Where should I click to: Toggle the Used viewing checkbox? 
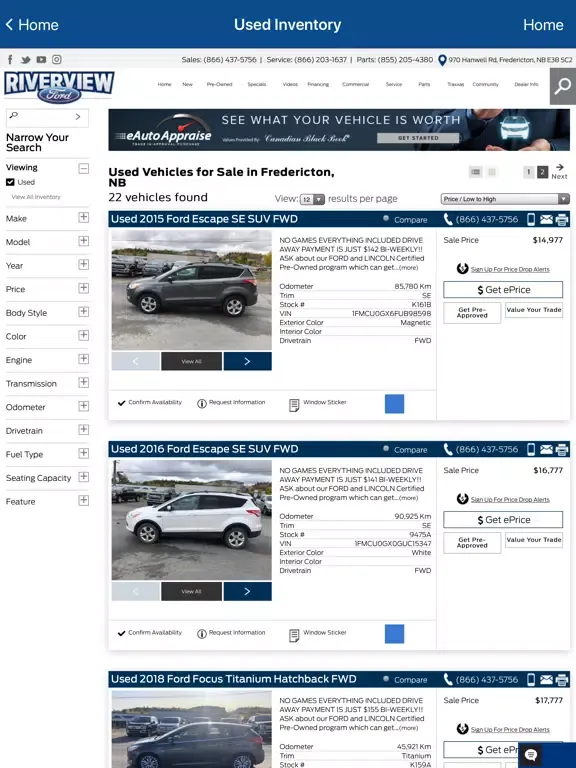pyautogui.click(x=10, y=182)
